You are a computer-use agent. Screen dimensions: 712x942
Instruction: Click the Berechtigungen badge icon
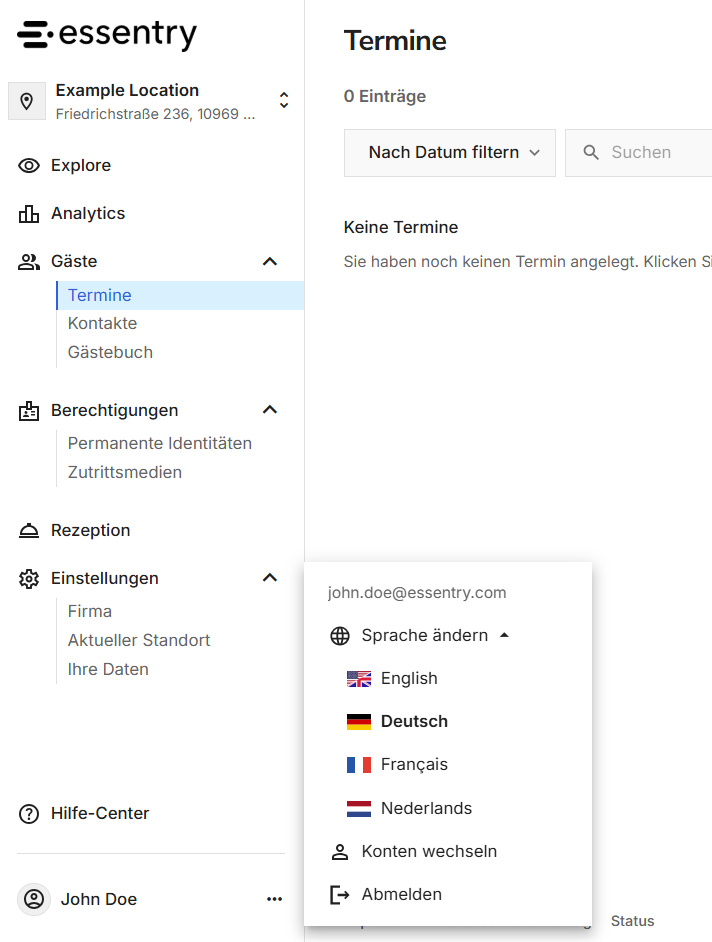click(29, 410)
